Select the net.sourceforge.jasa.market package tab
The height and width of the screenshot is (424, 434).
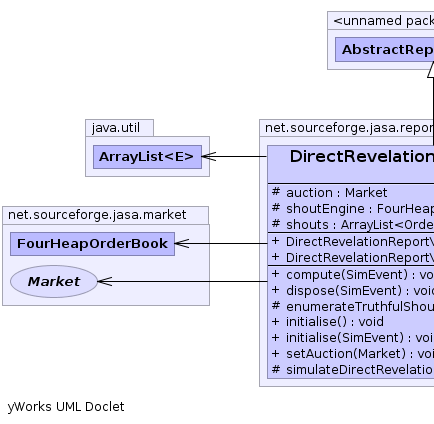(x=105, y=215)
